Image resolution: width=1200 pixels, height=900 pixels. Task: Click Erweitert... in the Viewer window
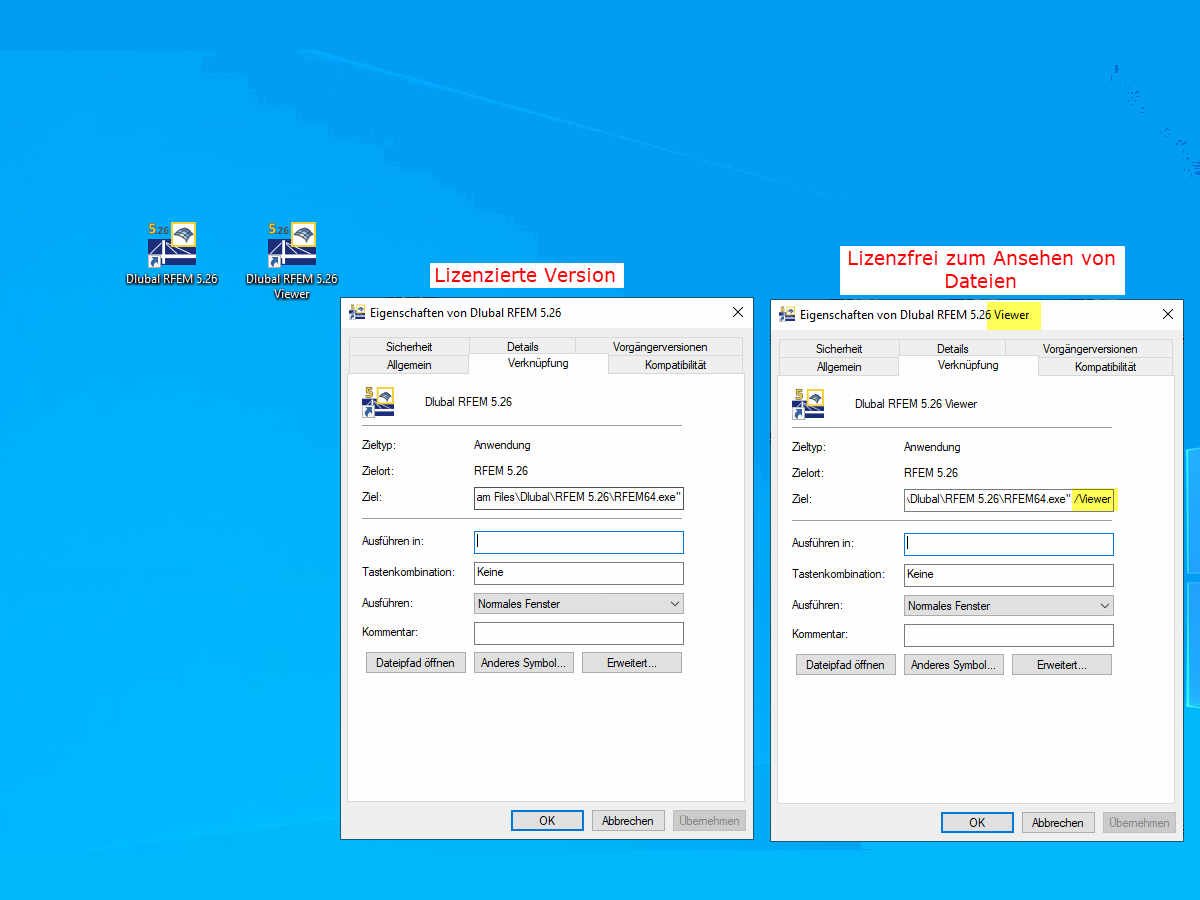pyautogui.click(x=1062, y=665)
